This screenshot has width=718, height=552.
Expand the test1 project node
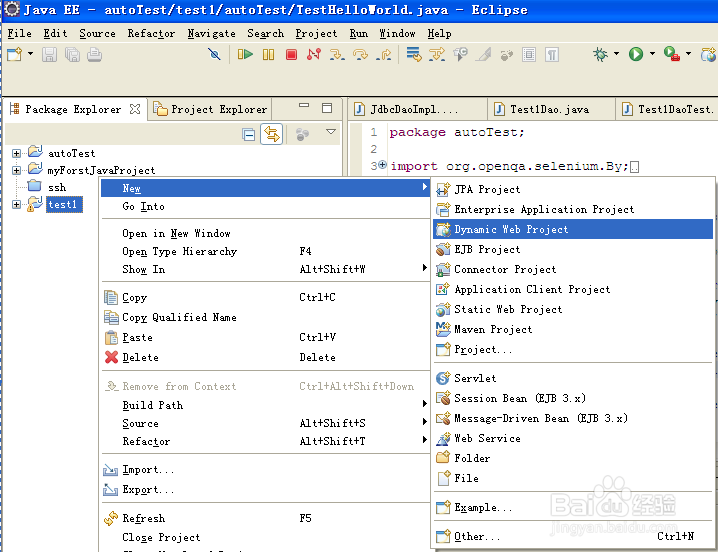click(x=16, y=204)
